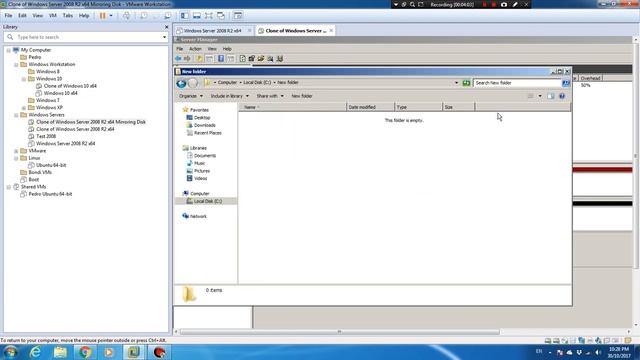640x360 pixels.
Task: Toggle the preview pane icon
Action: [x=551, y=96]
